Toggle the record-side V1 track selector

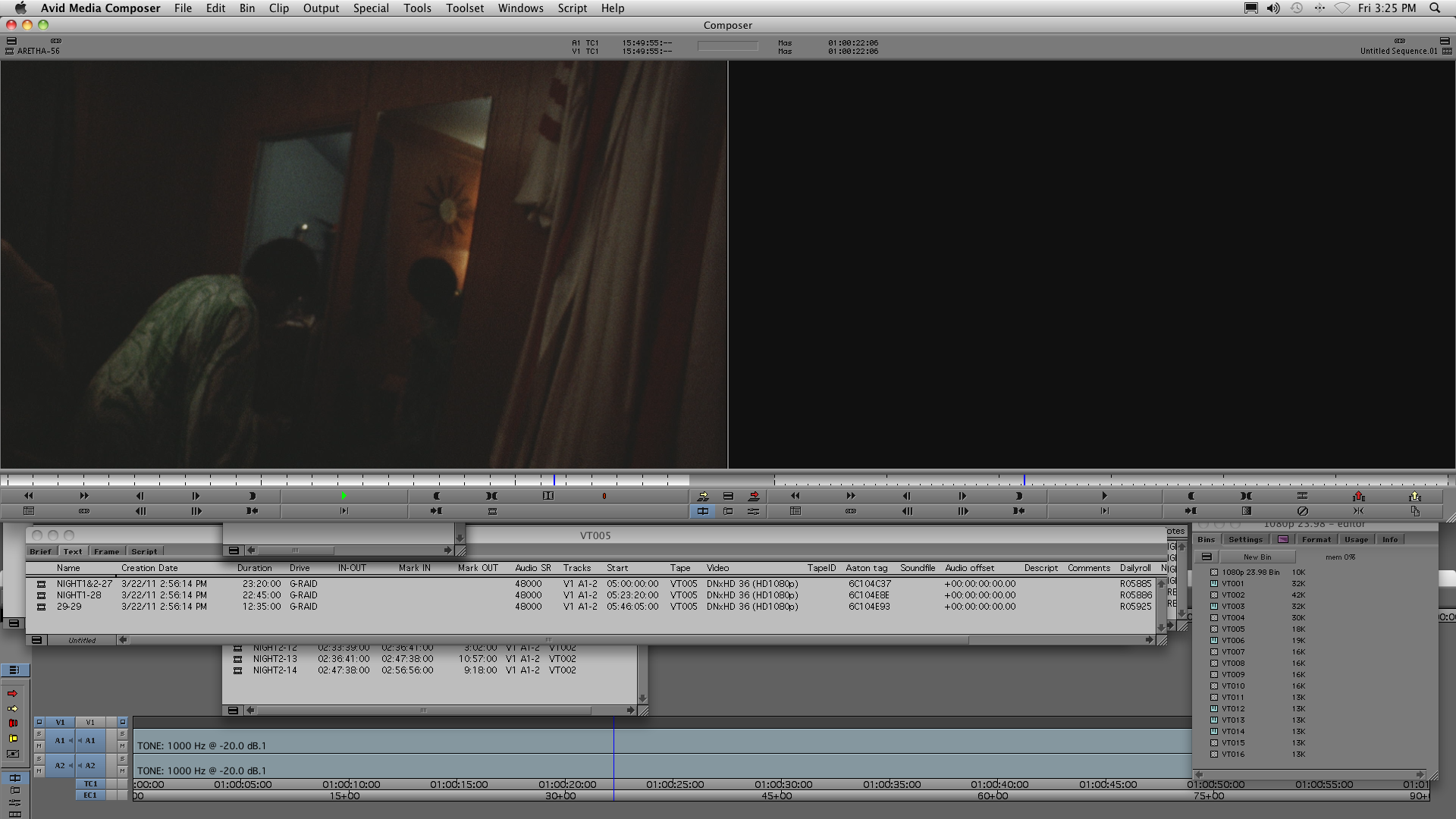[x=90, y=722]
